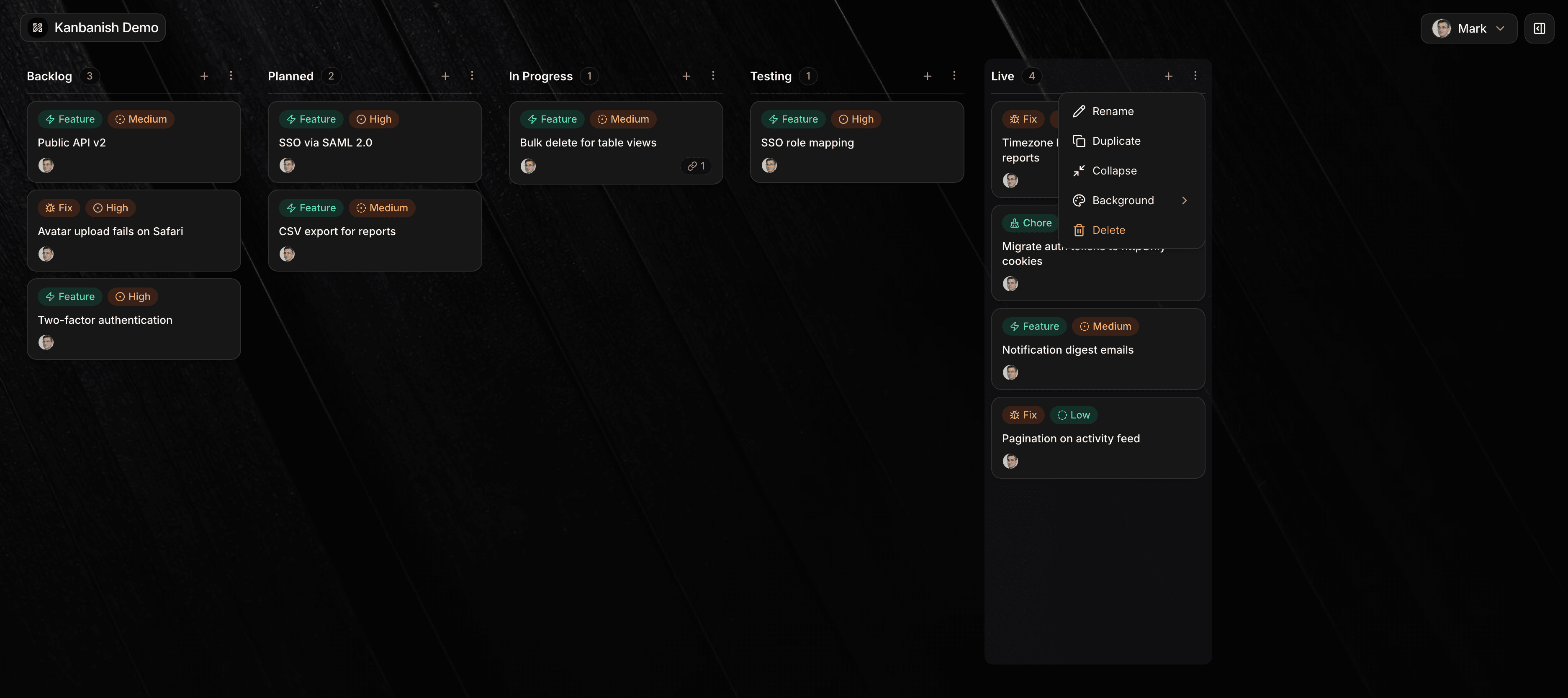Image resolution: width=1568 pixels, height=698 pixels.
Task: Add a card to the Backlog column
Action: (x=204, y=76)
